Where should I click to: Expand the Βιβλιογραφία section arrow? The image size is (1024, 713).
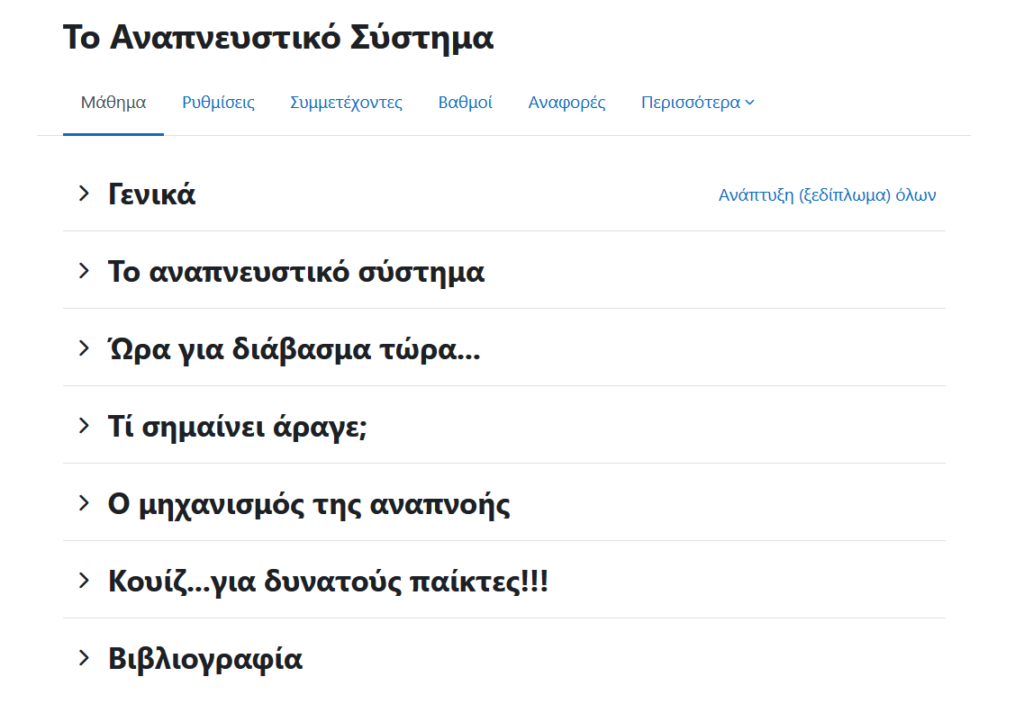coord(84,658)
